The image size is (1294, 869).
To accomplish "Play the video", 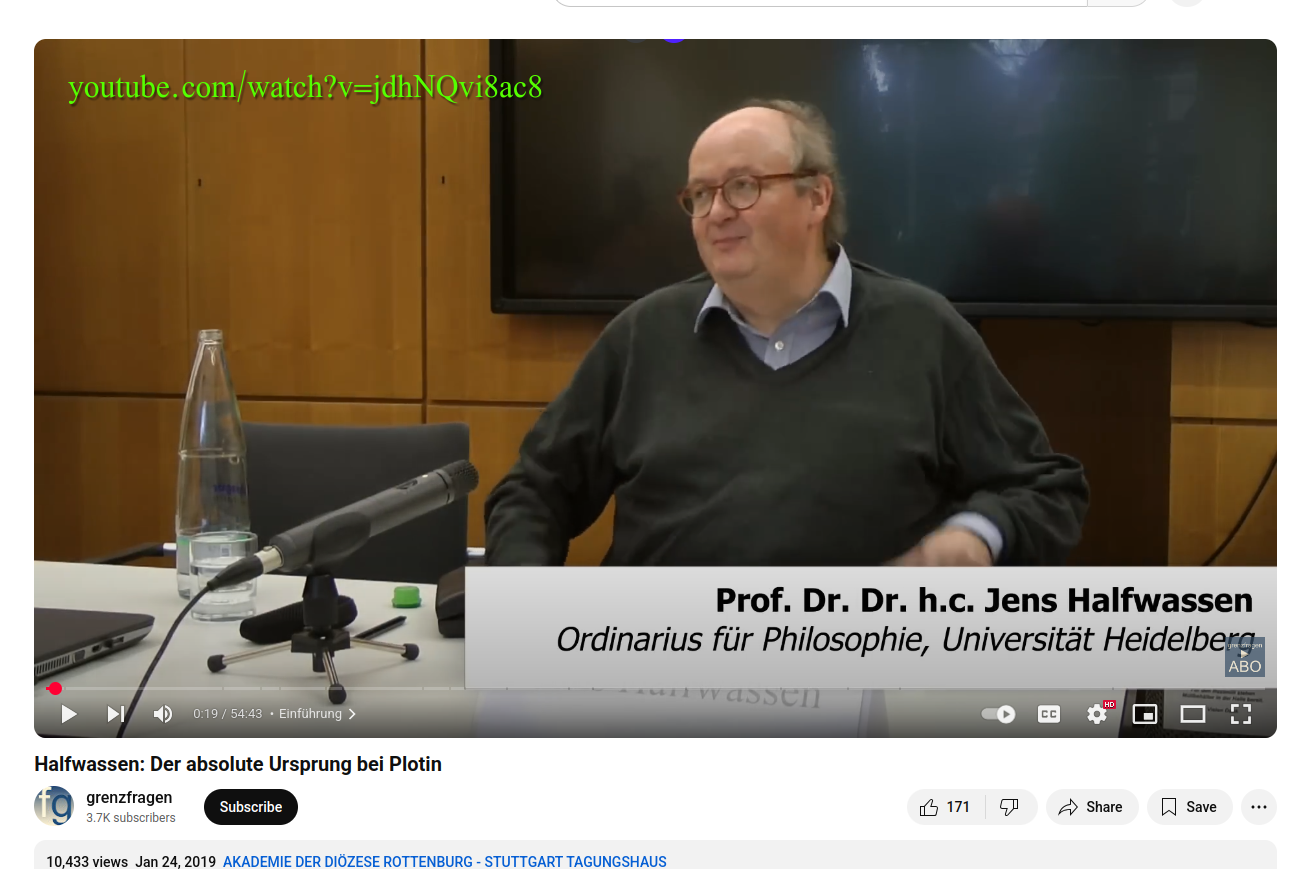I will tap(69, 714).
